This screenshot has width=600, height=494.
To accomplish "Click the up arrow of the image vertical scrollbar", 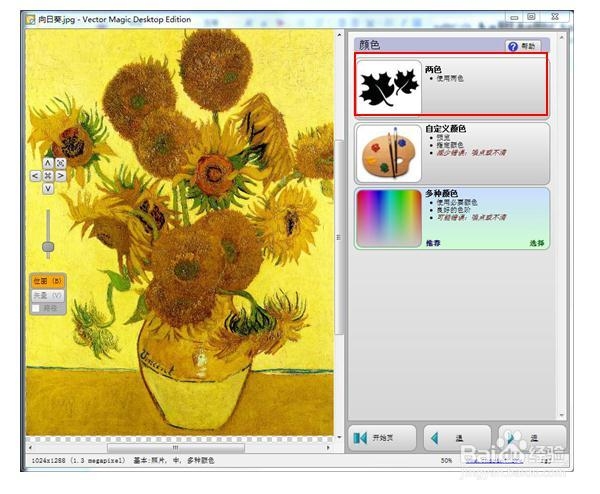I will (x=339, y=35).
